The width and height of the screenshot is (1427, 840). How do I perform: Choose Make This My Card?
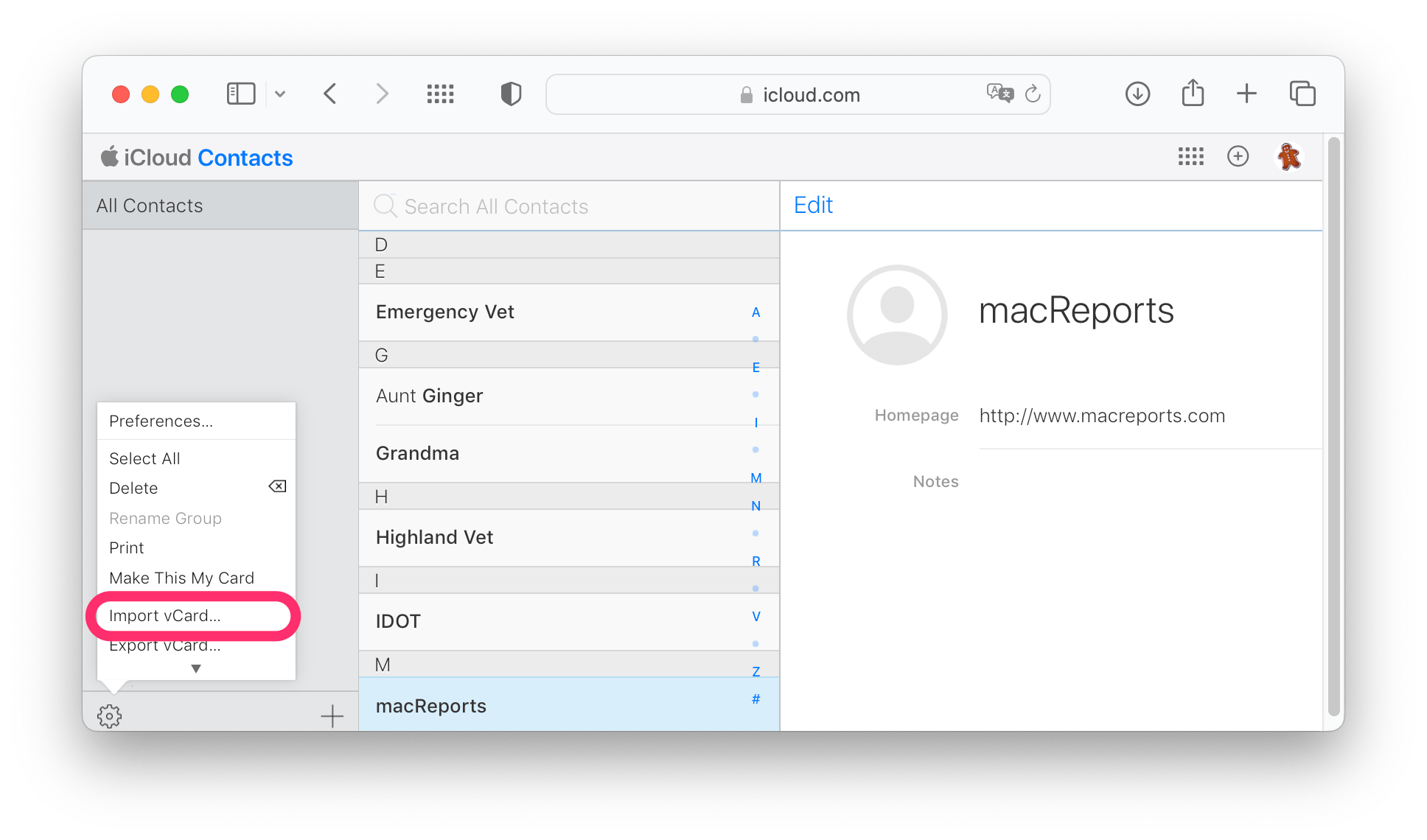tap(196, 578)
